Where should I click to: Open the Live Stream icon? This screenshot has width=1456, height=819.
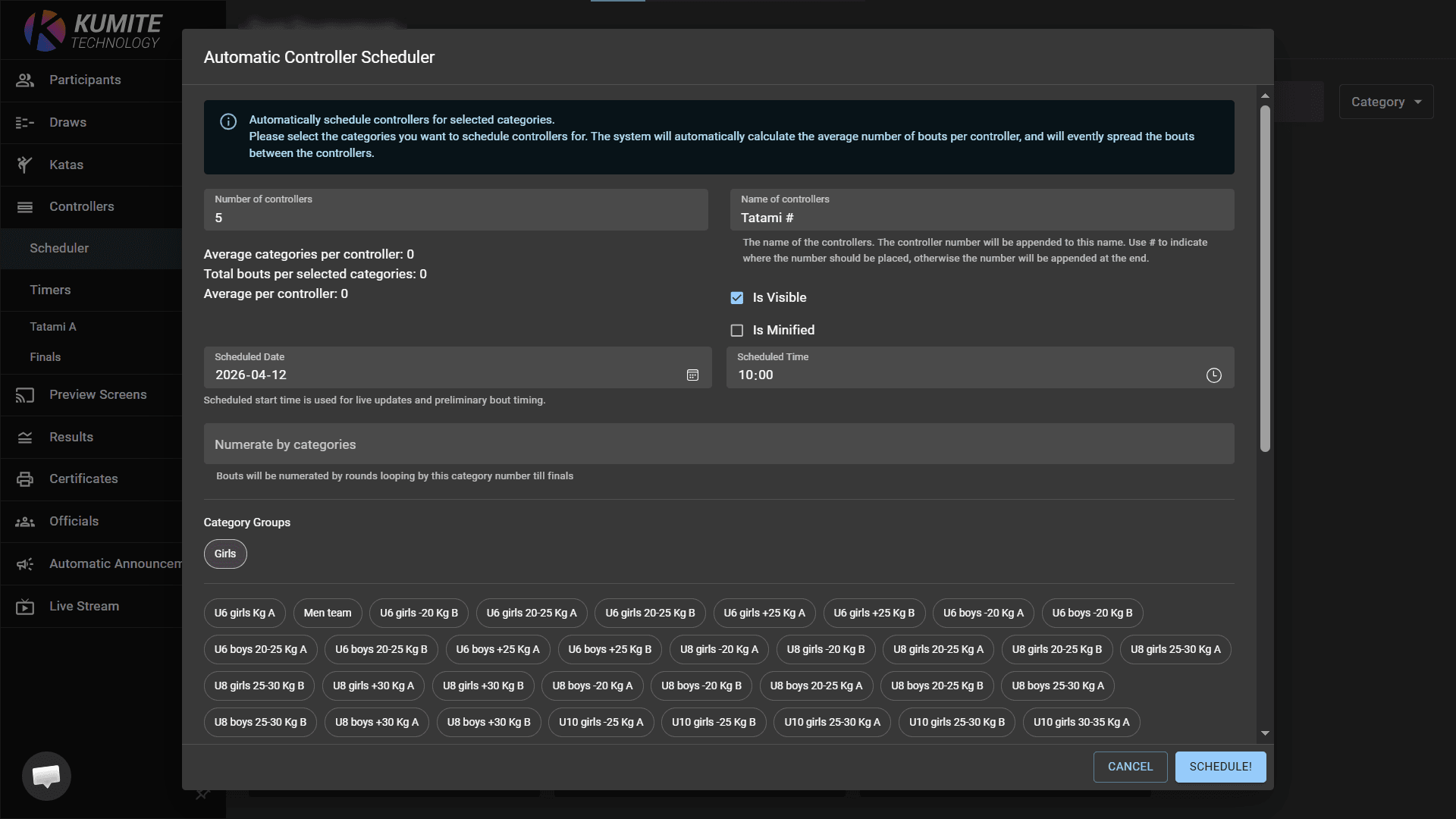[25, 606]
